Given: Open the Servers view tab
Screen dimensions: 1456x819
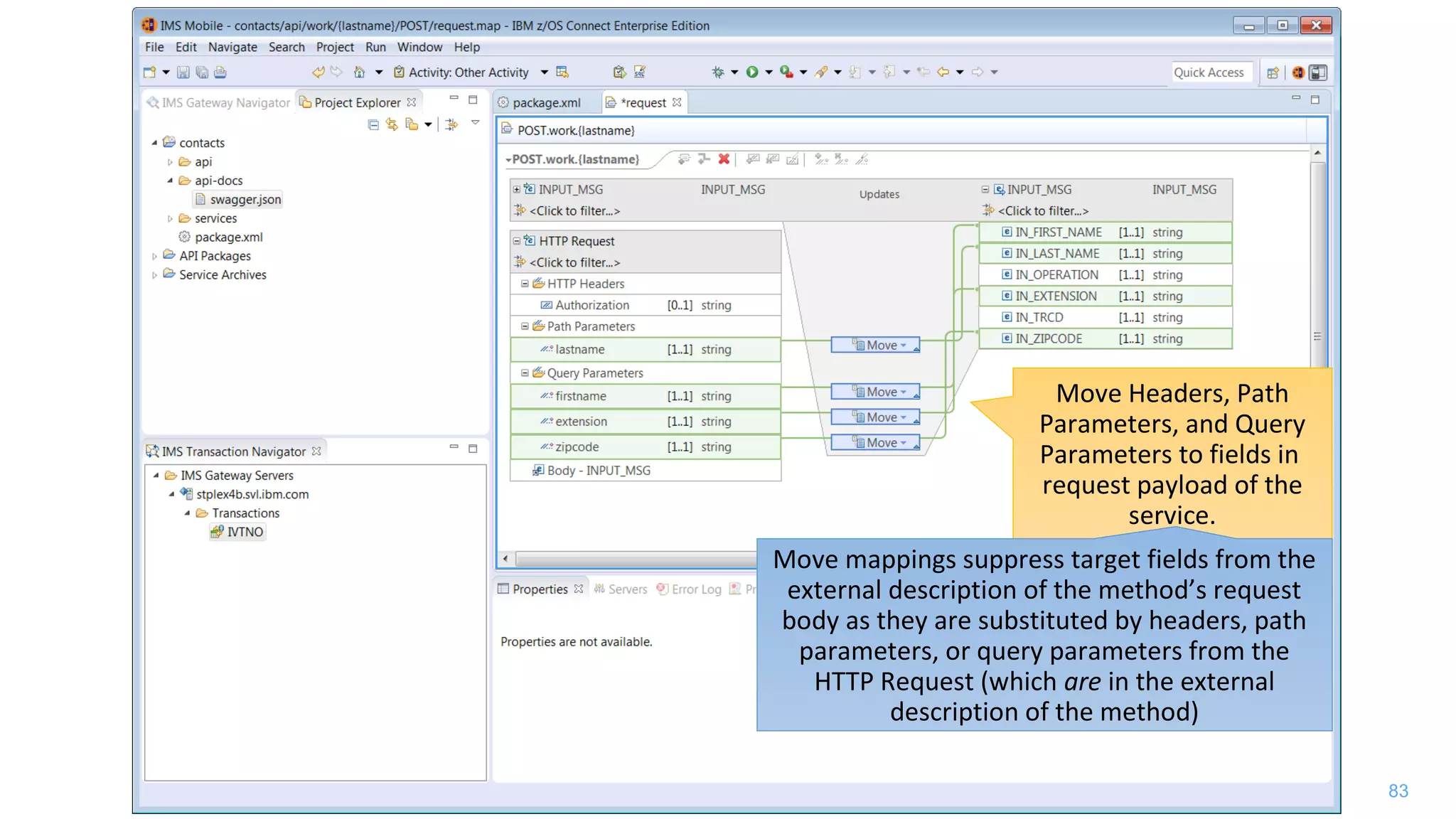Looking at the screenshot, I should [621, 589].
